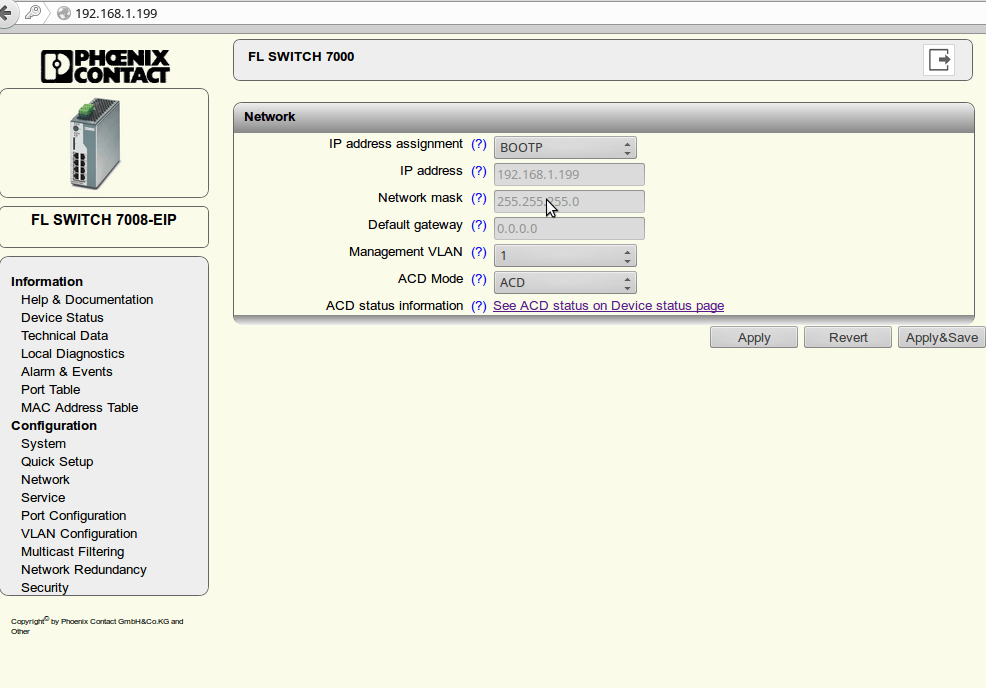Viewport: 986px width, 688px height.
Task: Open Service configuration page
Action: pos(43,498)
